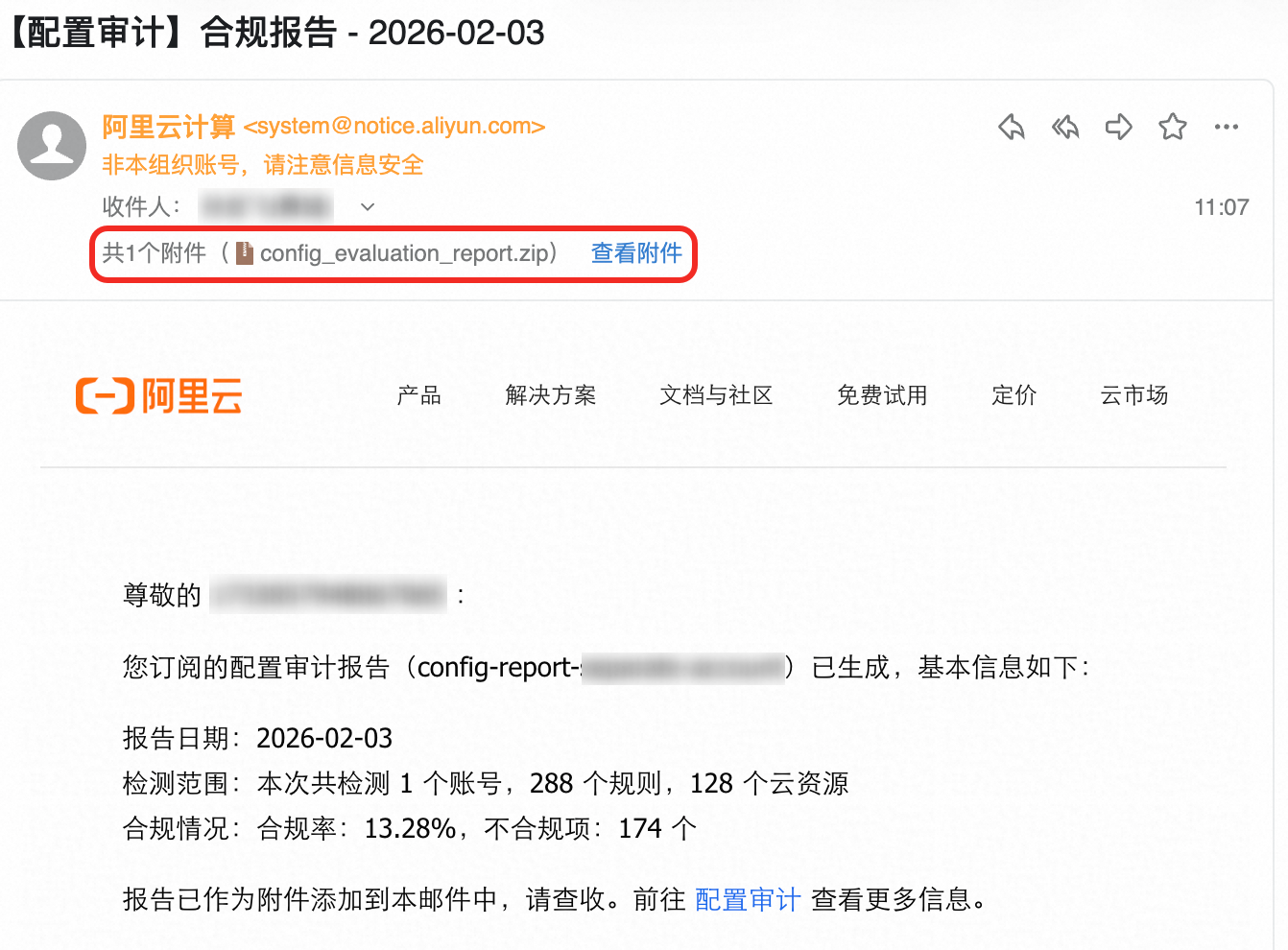The image size is (1288, 950).
Task: Click the email subject 合规报告 title
Action: (276, 33)
